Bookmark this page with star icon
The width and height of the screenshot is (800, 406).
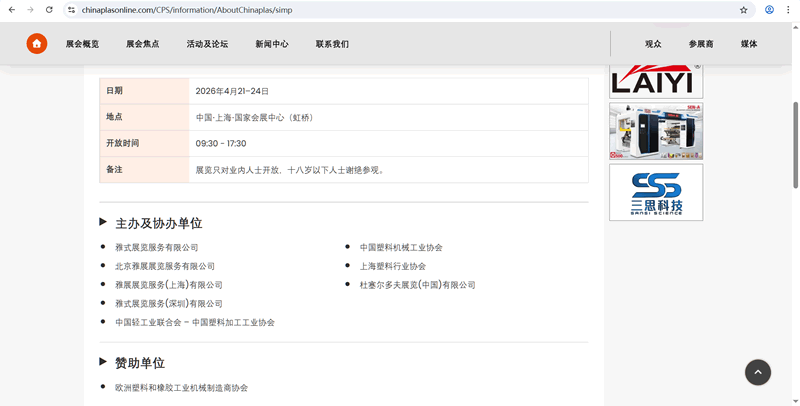point(743,9)
